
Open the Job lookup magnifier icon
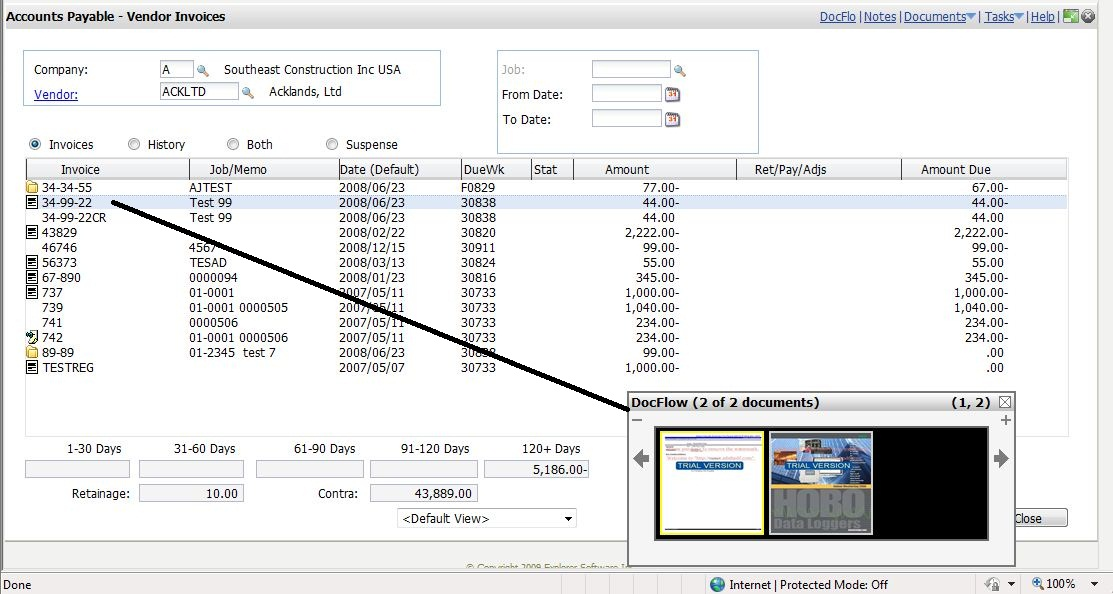[x=679, y=70]
